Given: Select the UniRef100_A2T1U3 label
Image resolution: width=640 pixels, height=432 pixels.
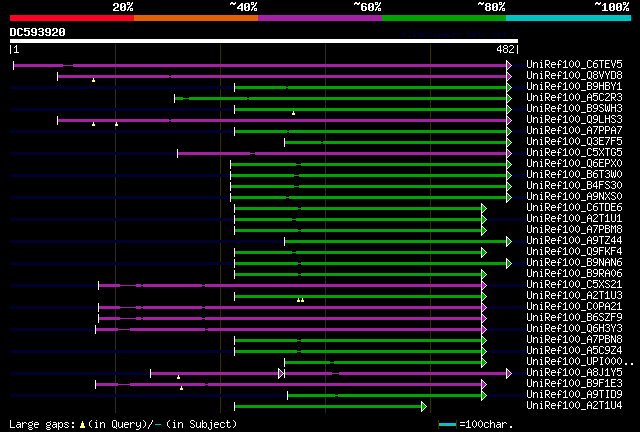Looking at the screenshot, I should 574,296.
